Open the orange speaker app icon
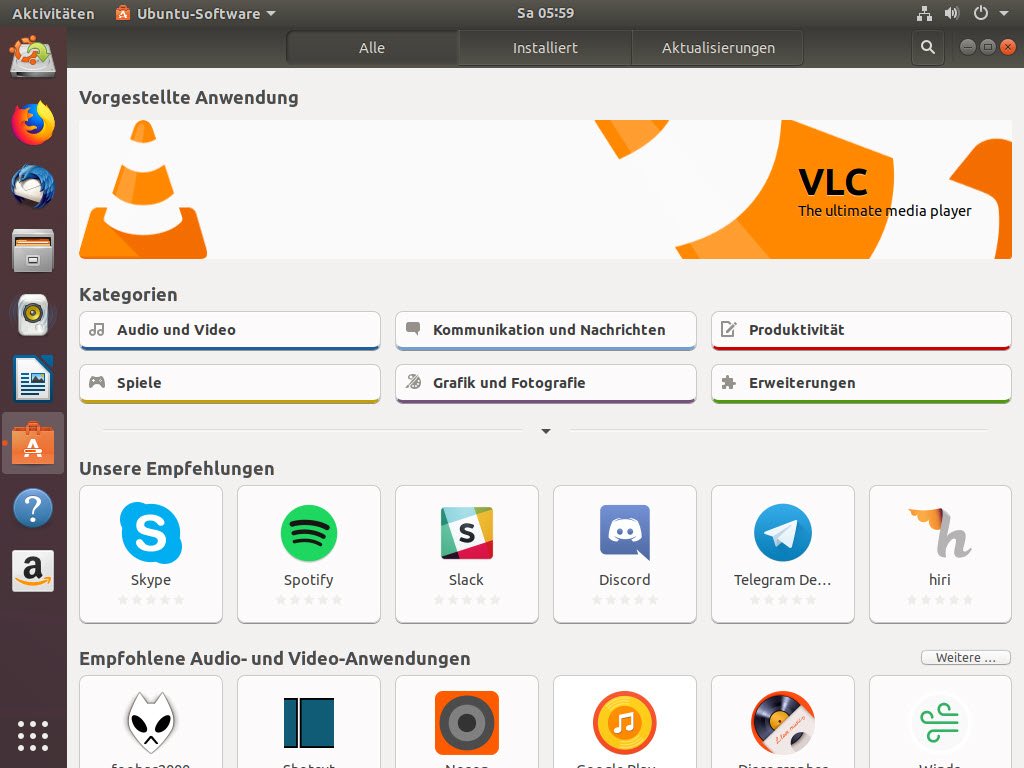Image resolution: width=1024 pixels, height=768 pixels. pyautogui.click(x=467, y=722)
